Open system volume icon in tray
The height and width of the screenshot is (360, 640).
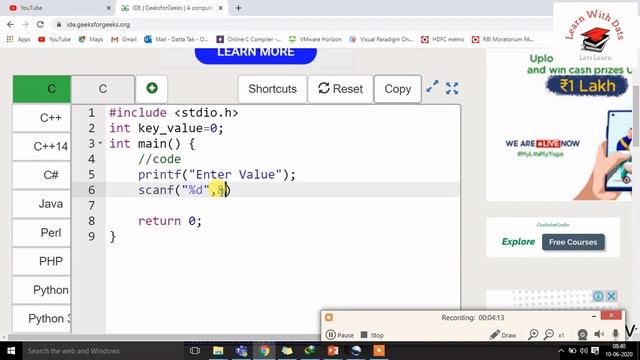point(584,351)
